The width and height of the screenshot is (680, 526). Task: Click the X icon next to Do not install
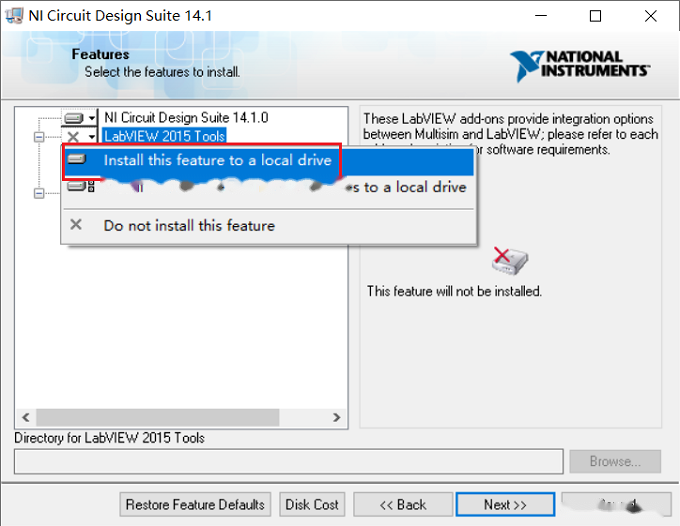click(76, 225)
